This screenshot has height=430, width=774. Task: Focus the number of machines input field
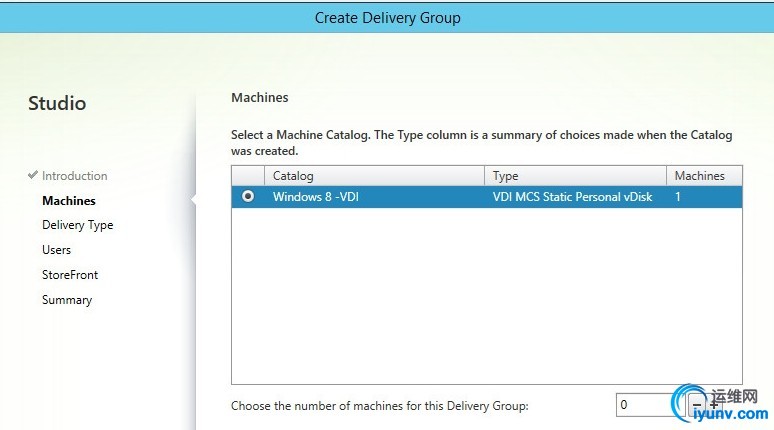pyautogui.click(x=651, y=405)
